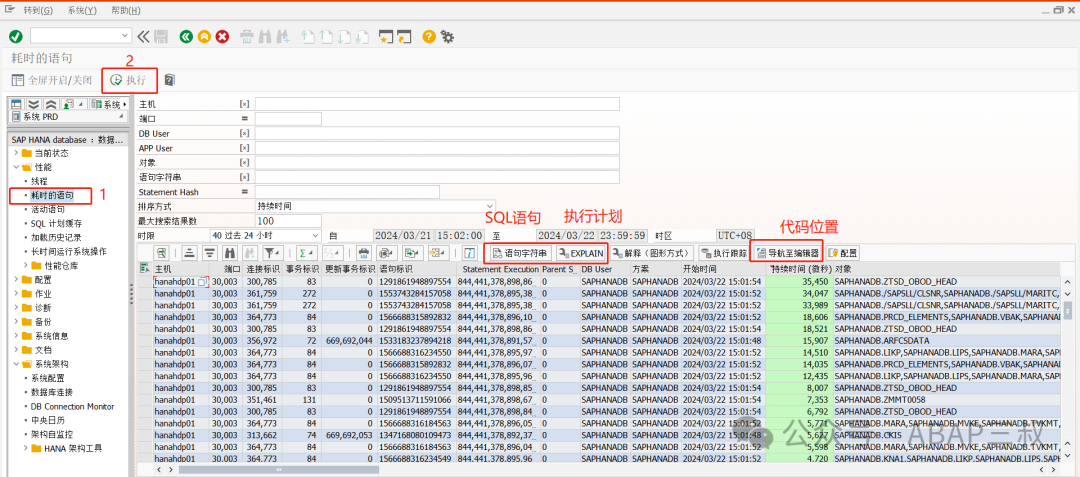Screen dimensions: 1080x477
Task: Select 耗时的语句 in the tree
Action: 52,195
